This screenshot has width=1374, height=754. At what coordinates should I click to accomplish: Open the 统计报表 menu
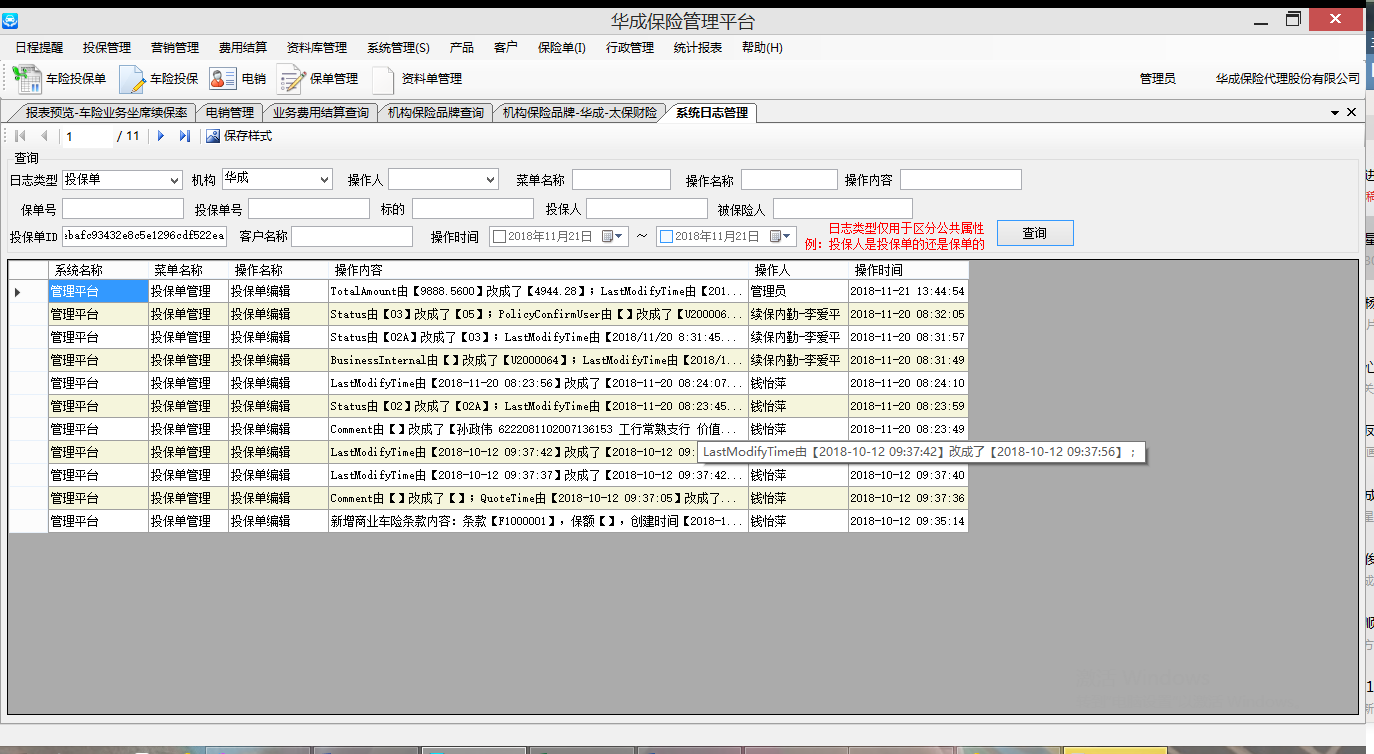(x=698, y=47)
